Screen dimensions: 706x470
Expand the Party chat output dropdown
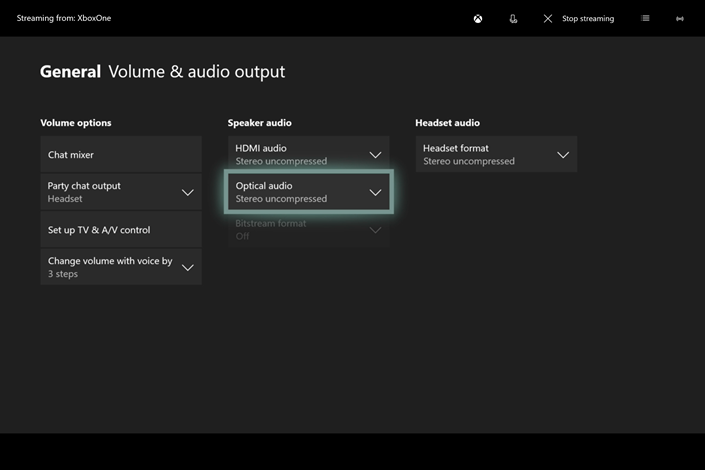(121, 192)
